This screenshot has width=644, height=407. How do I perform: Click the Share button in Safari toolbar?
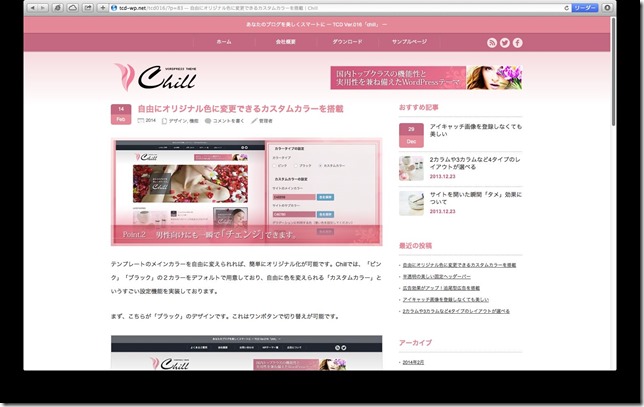click(x=88, y=8)
